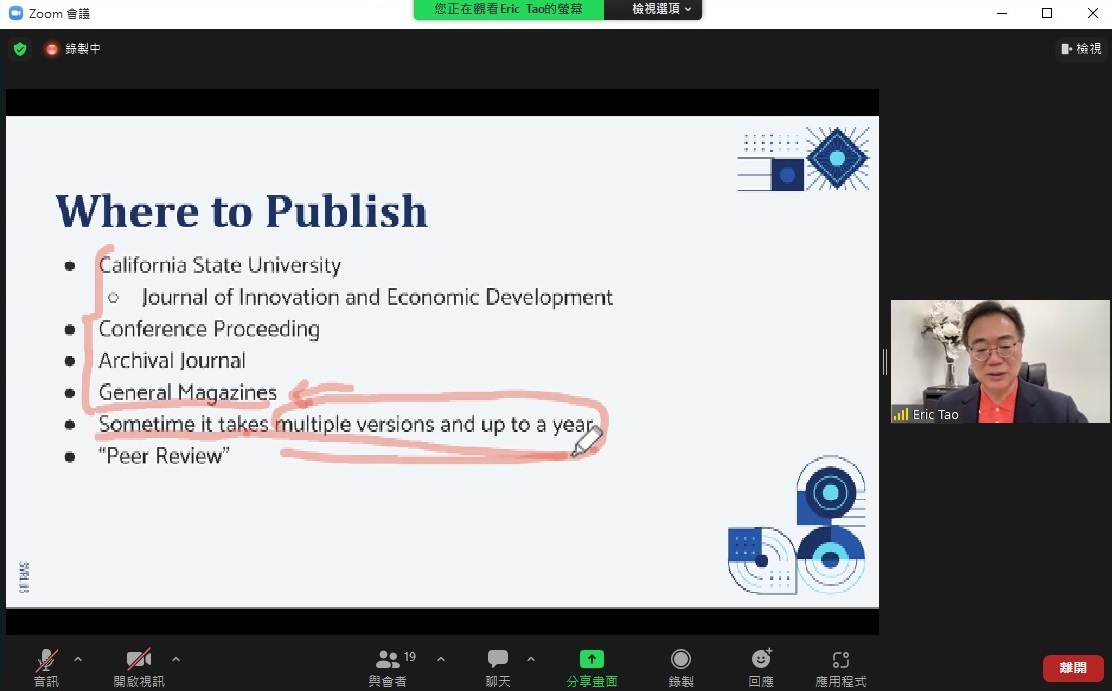Open the View layout button top right
1112x691 pixels.
click(x=1081, y=49)
